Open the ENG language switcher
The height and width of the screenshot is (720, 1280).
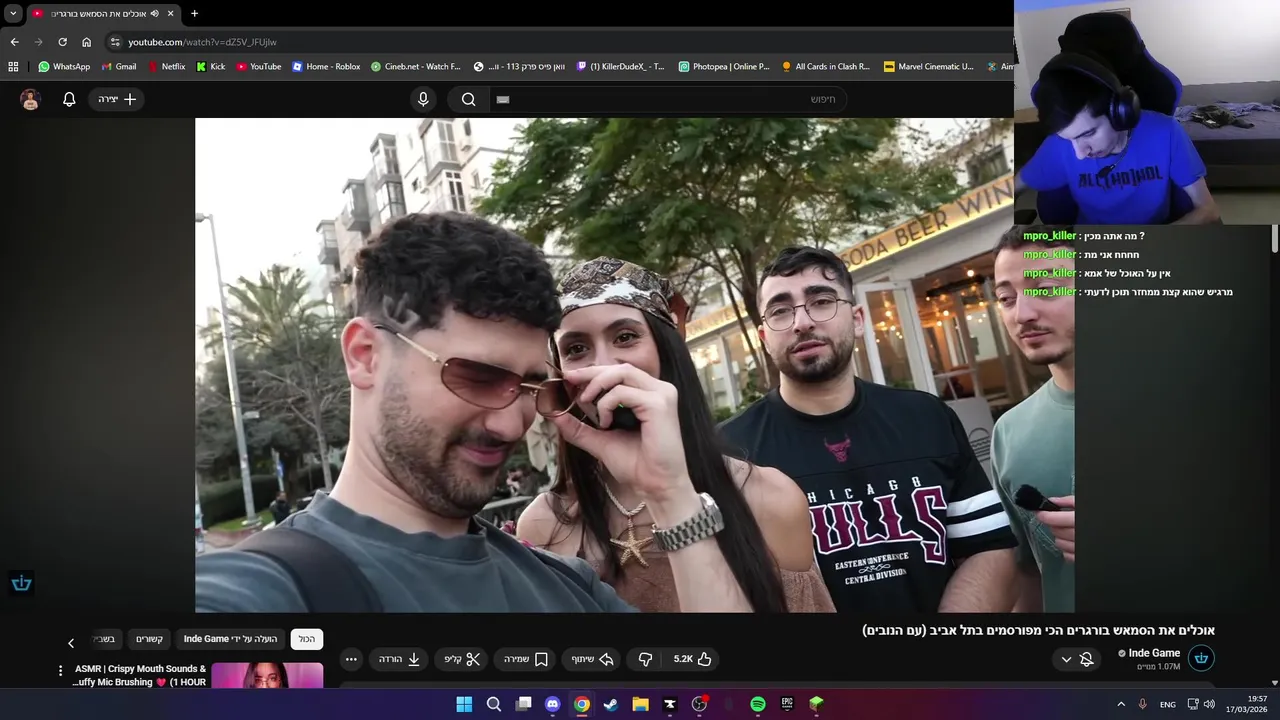click(1168, 704)
